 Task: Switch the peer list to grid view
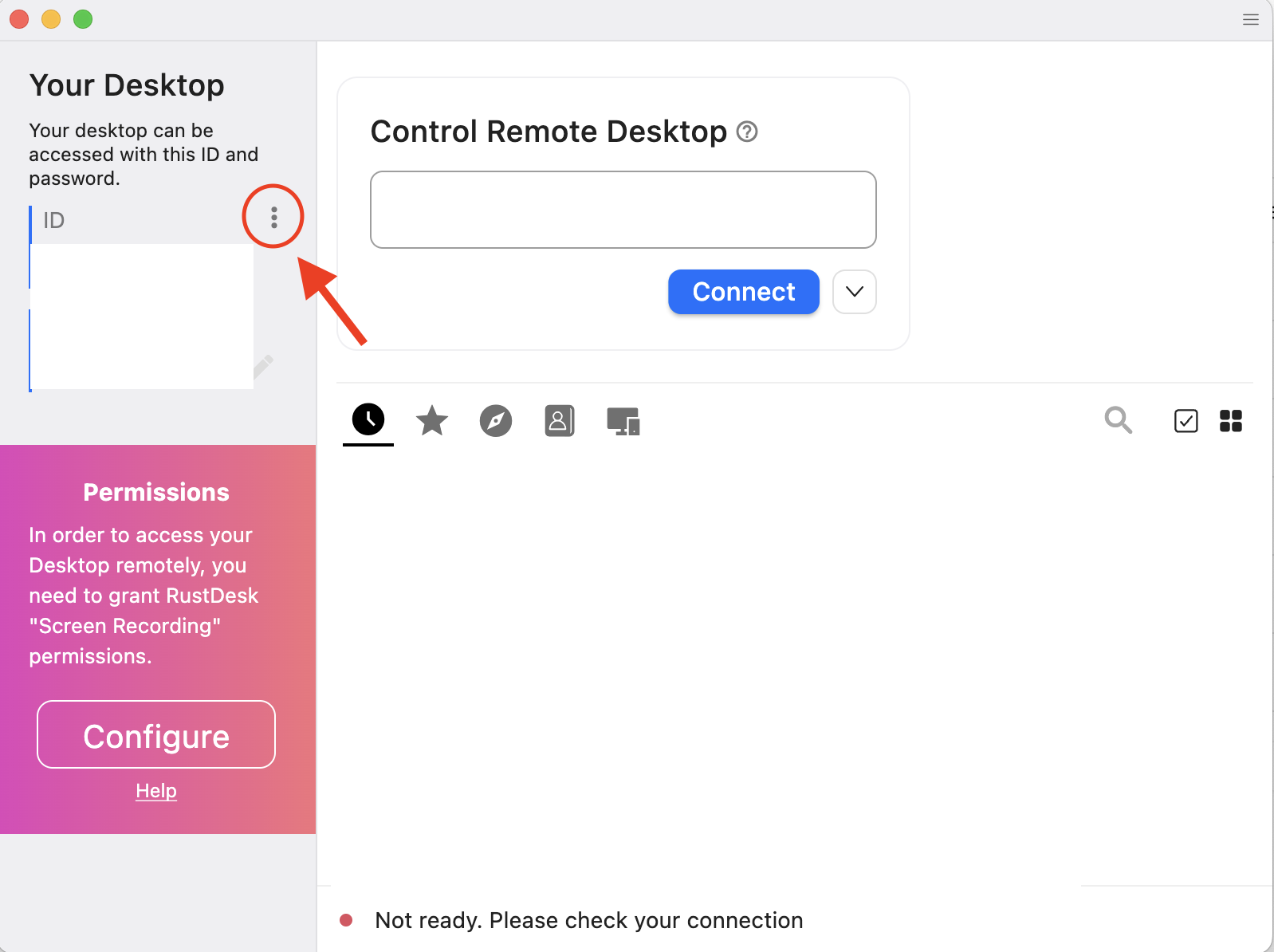[1230, 421]
